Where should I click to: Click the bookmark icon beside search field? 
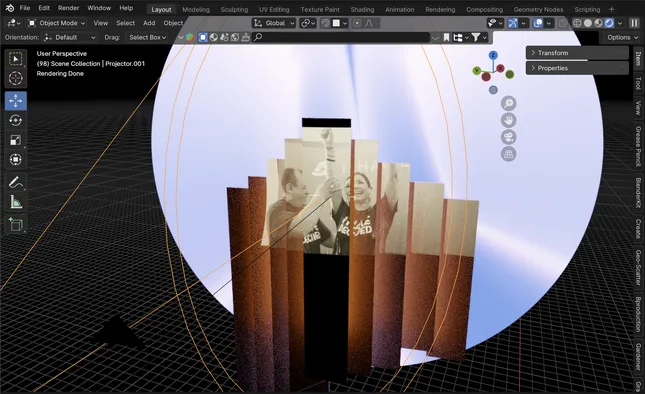point(446,37)
